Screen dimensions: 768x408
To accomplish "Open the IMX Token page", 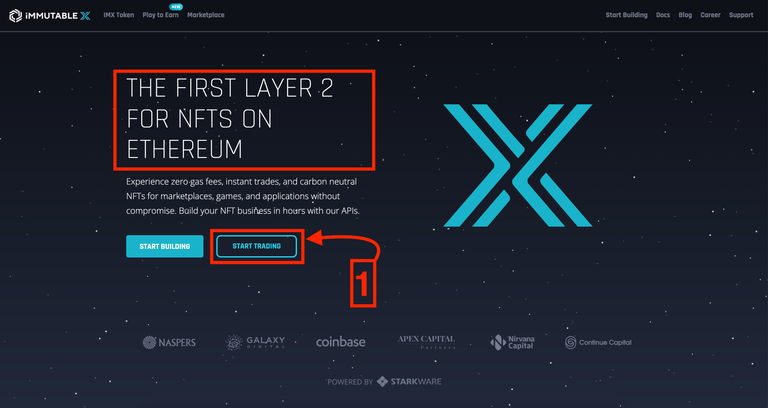I will pyautogui.click(x=119, y=15).
